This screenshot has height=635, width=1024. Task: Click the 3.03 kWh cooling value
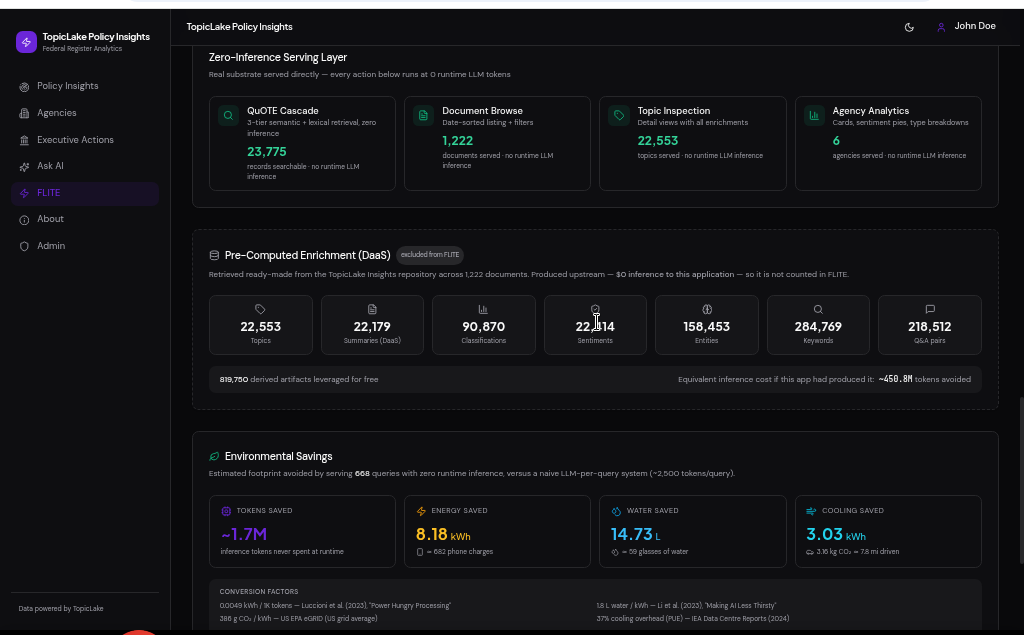point(836,534)
